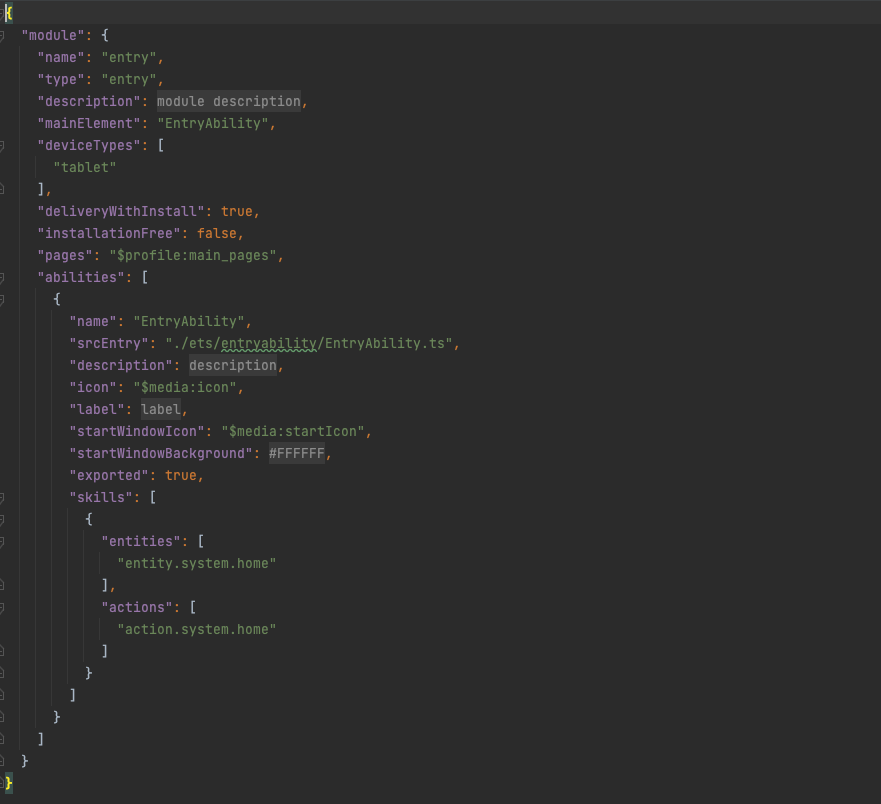Click the underlined "entryability" path segment
This screenshot has height=804, width=881.
pos(269,344)
